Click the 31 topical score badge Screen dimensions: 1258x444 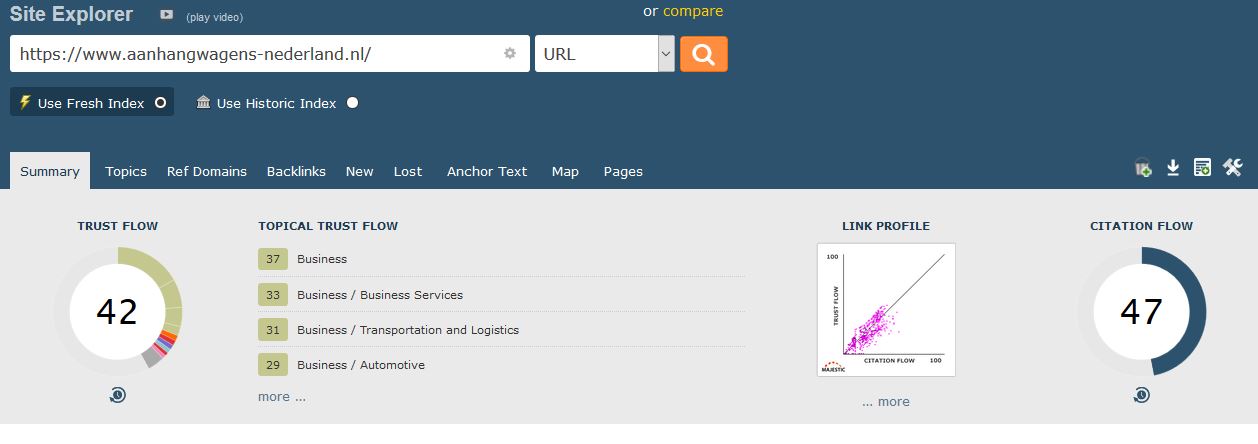[273, 329]
